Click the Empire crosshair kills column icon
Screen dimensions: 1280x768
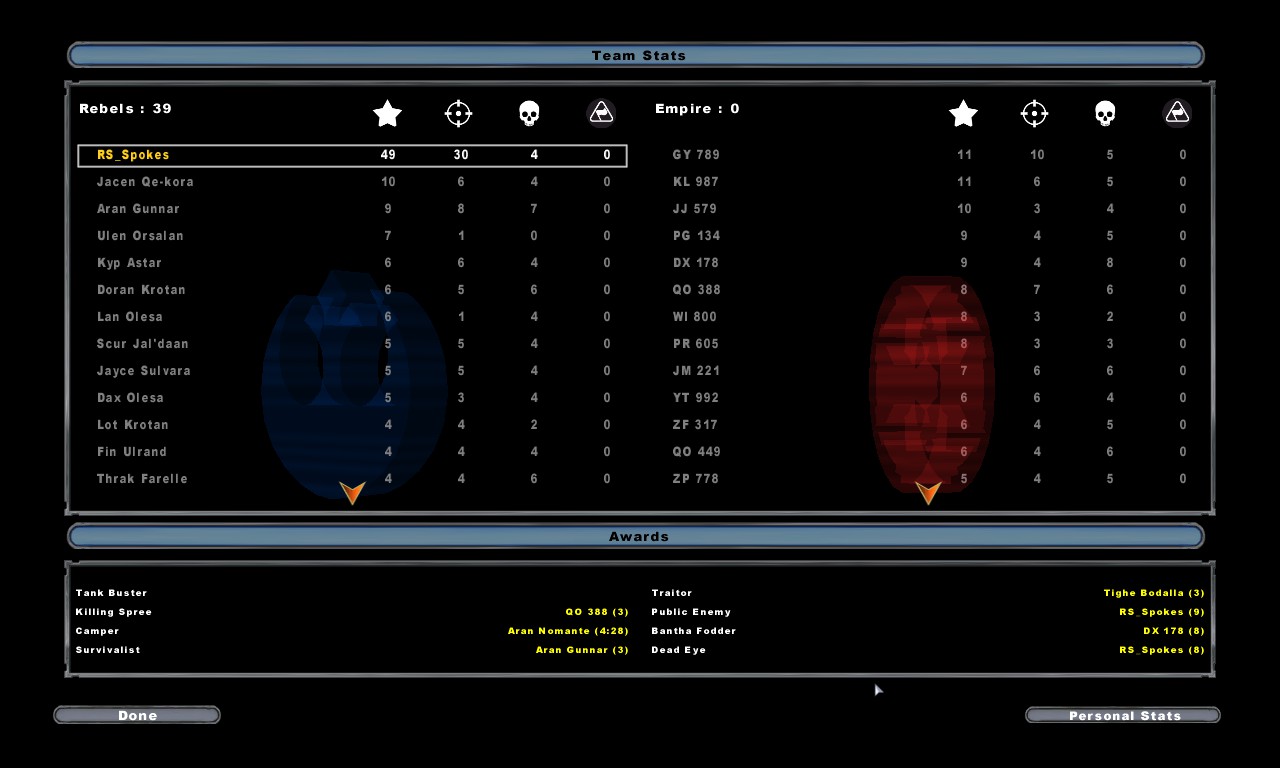click(1034, 114)
